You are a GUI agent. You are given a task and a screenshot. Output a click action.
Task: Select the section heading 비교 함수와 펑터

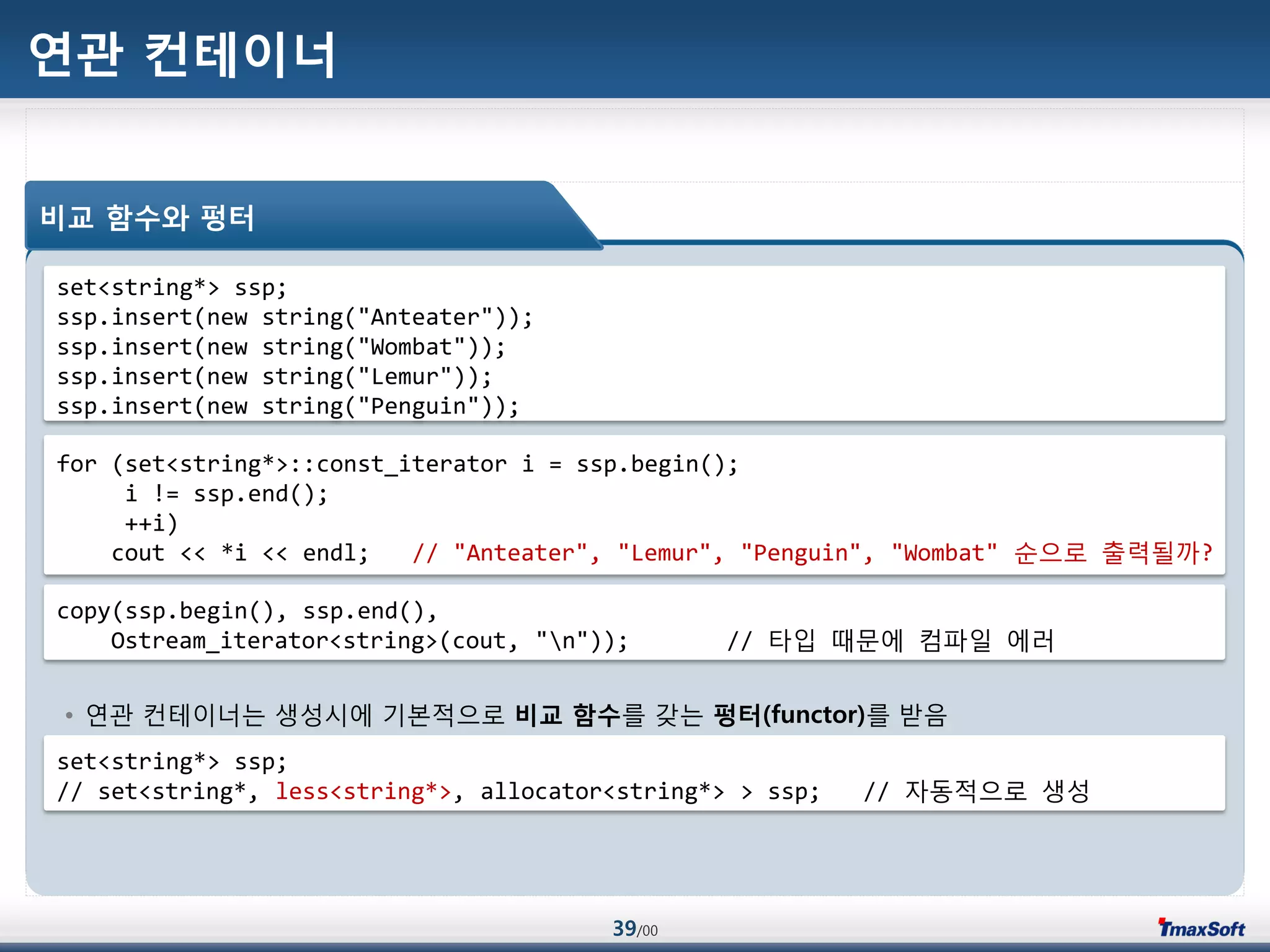148,218
